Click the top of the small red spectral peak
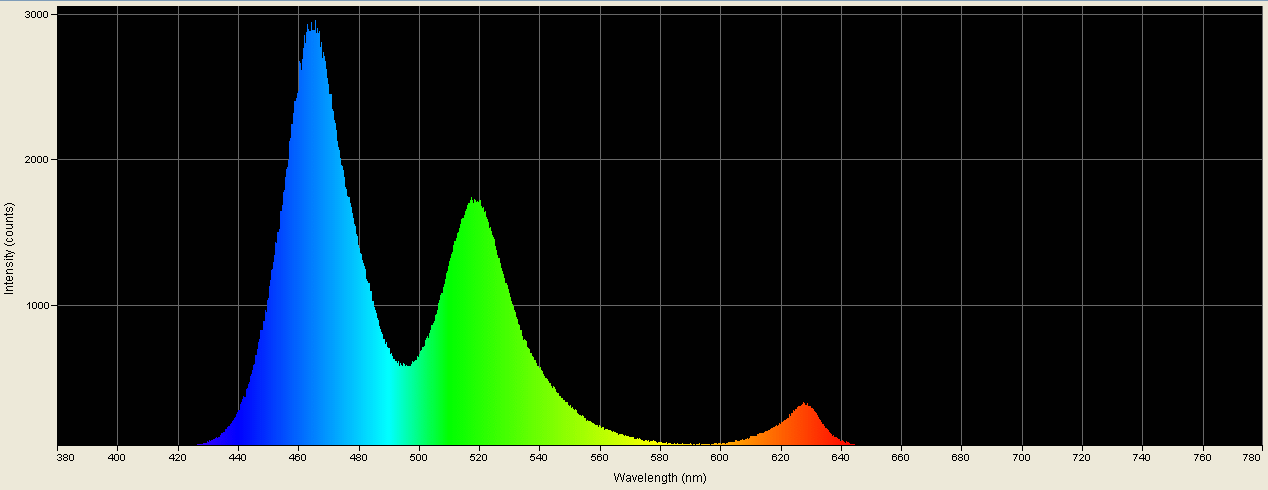 pos(804,406)
